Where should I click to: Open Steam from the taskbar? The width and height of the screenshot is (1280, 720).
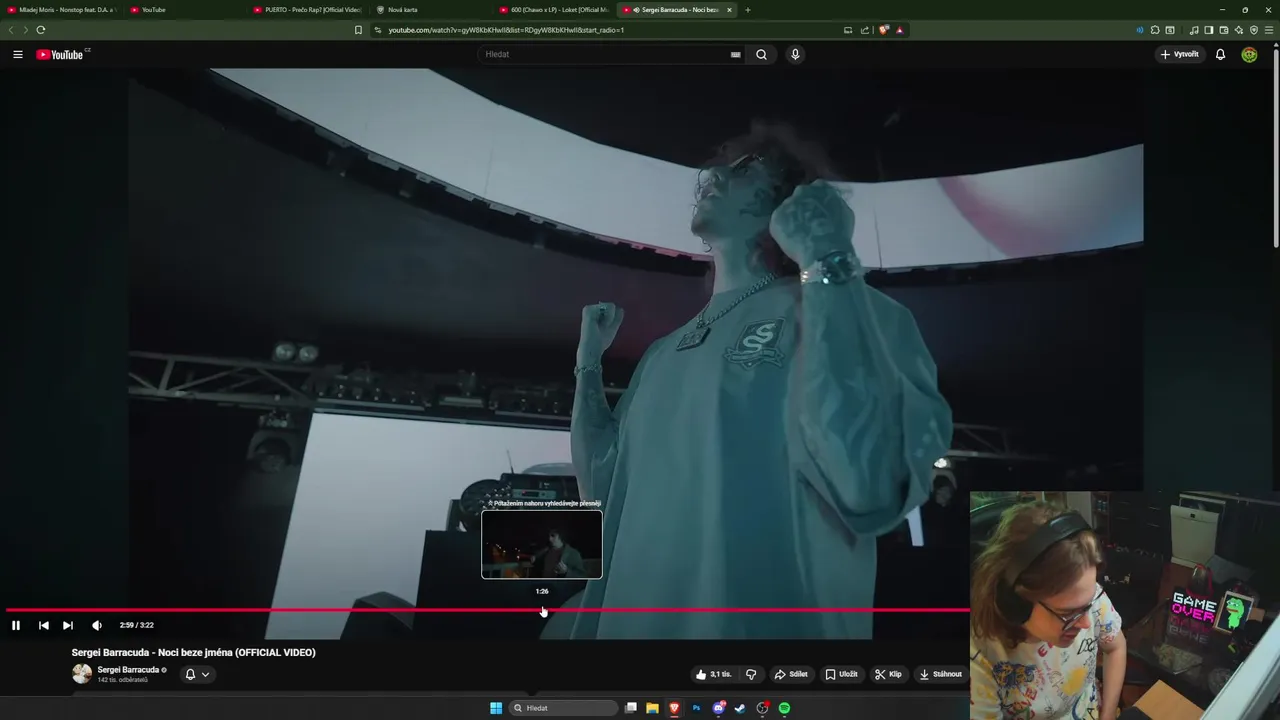click(740, 708)
